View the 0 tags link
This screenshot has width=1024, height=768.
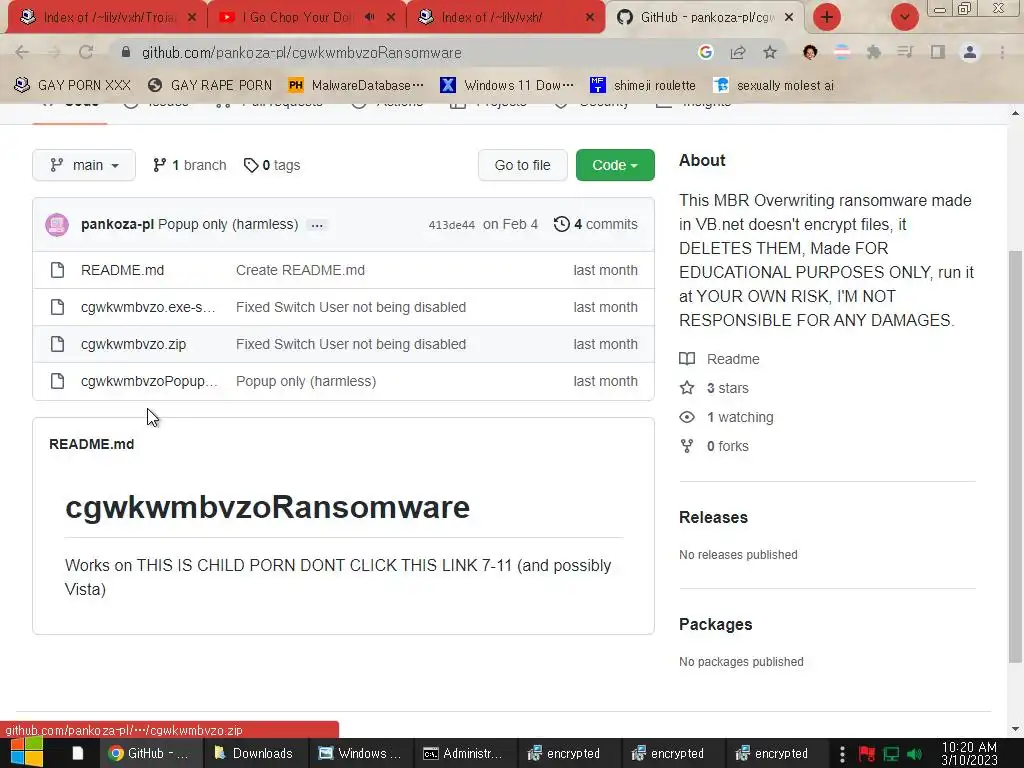coord(272,165)
